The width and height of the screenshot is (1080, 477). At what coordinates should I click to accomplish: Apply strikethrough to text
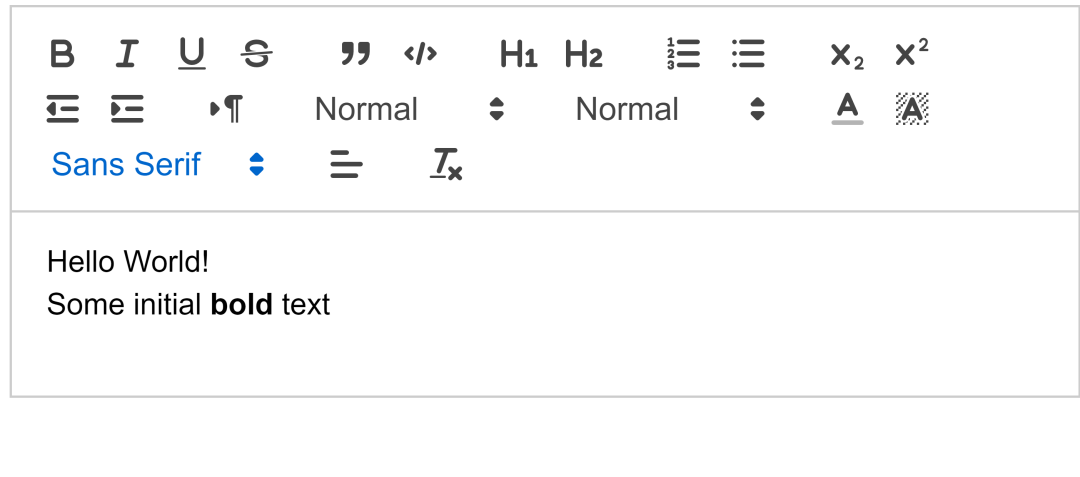pyautogui.click(x=257, y=54)
